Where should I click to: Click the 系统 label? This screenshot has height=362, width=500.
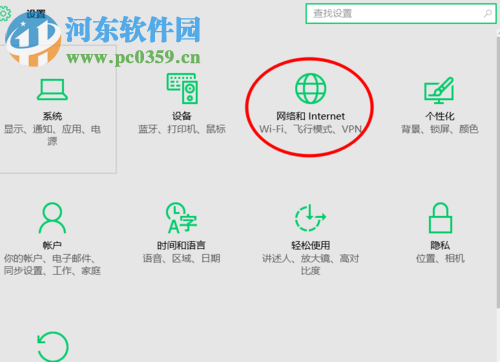pos(52,116)
